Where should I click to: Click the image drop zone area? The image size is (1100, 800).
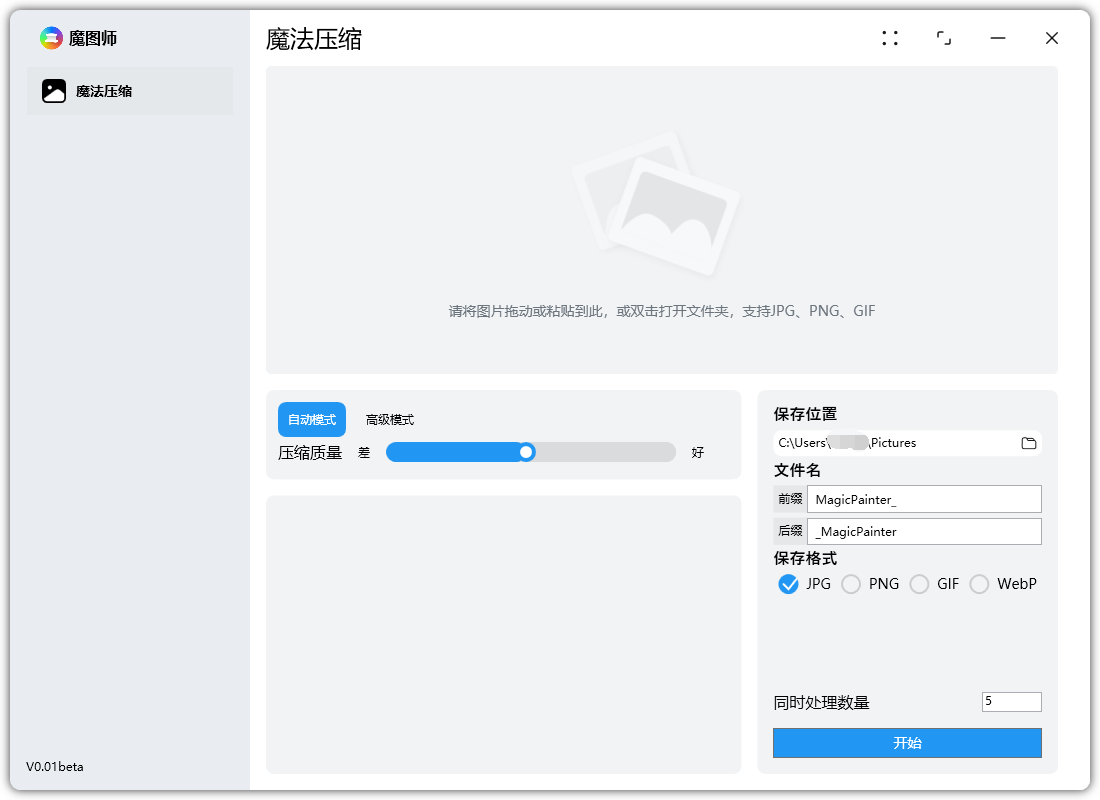point(660,220)
